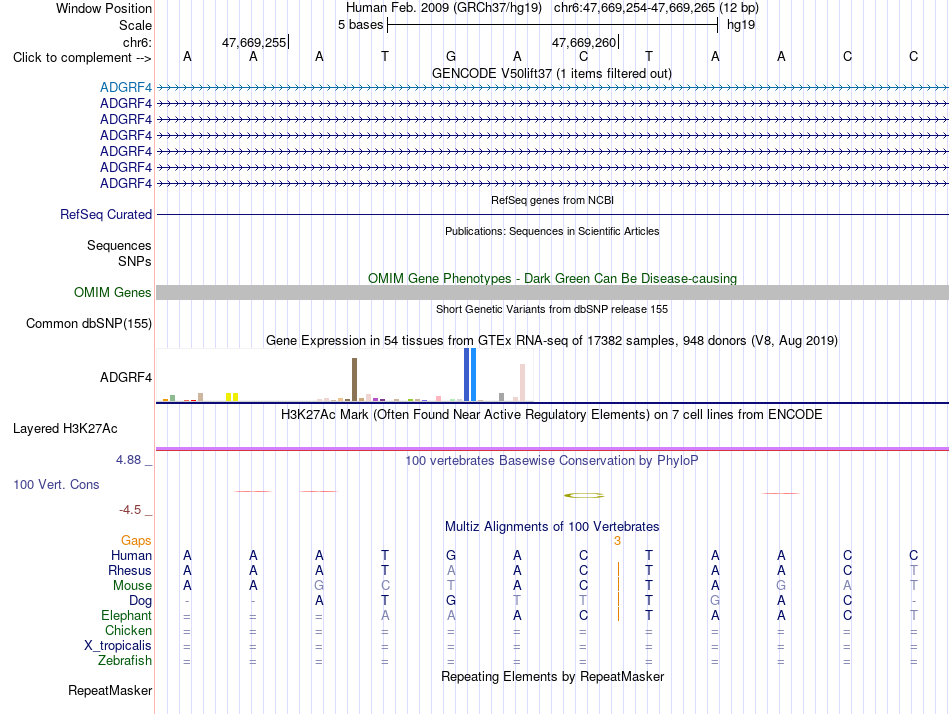The image size is (950, 714).
Task: Click the yellow-green PhyloP conservation mark
Action: coord(584,495)
